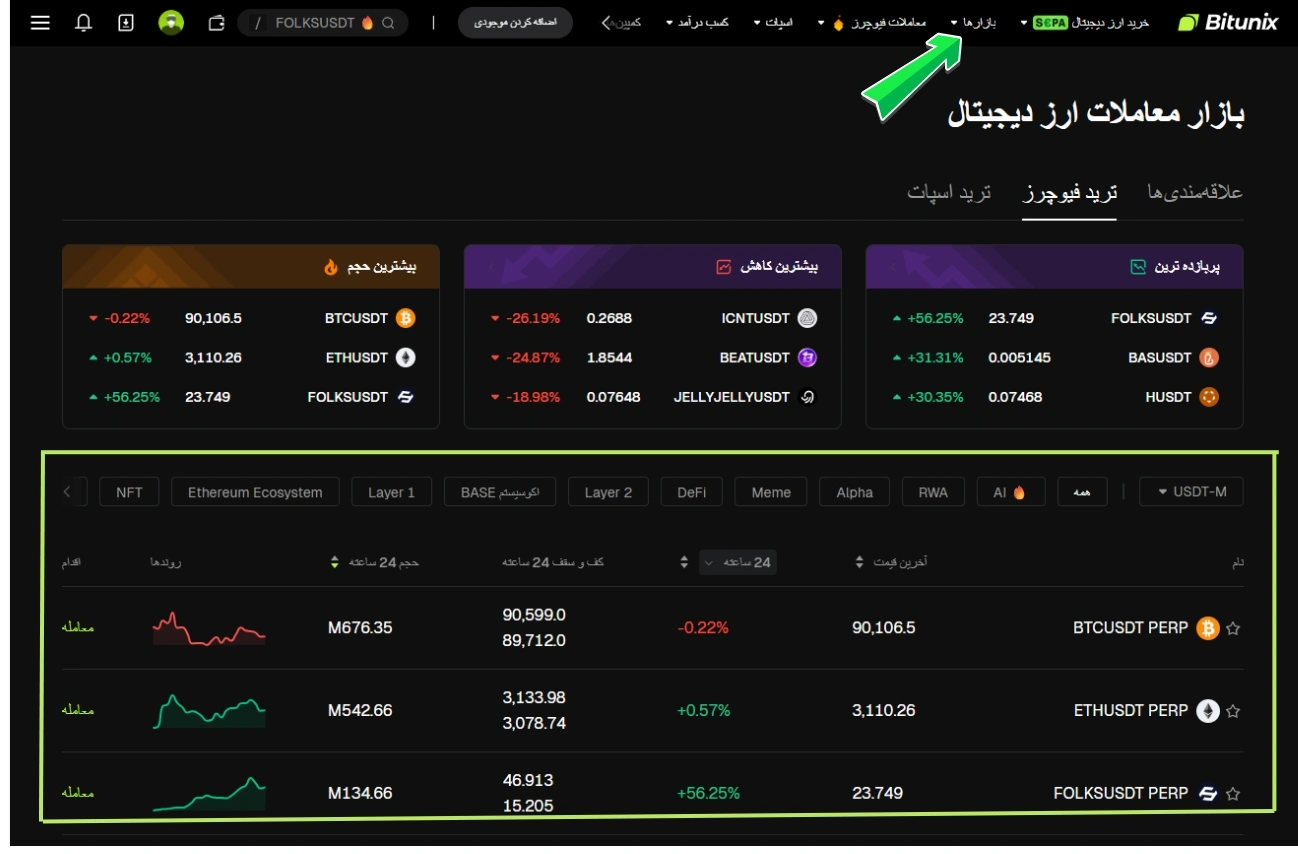Viewport: 1298px width, 854px height.
Task: Click the Bitunix logo
Action: pos(1228,22)
